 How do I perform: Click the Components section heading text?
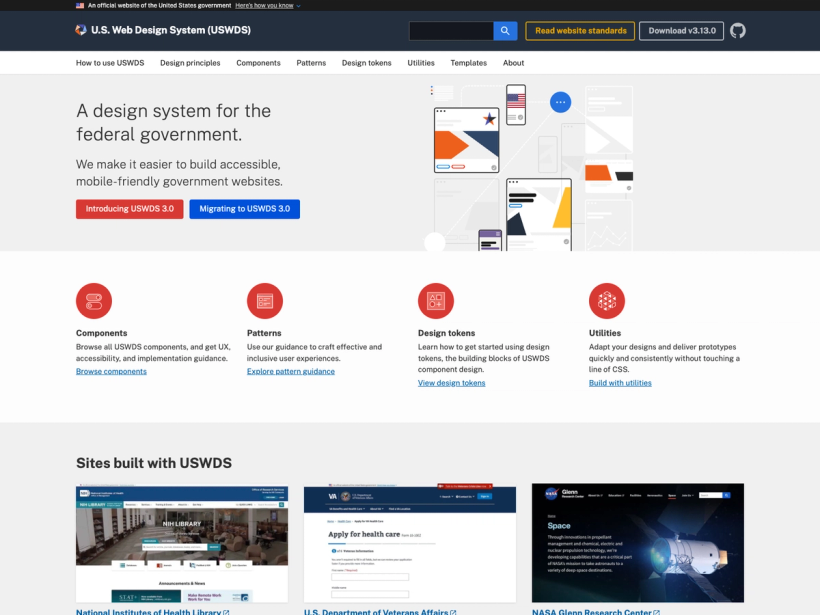(101, 333)
